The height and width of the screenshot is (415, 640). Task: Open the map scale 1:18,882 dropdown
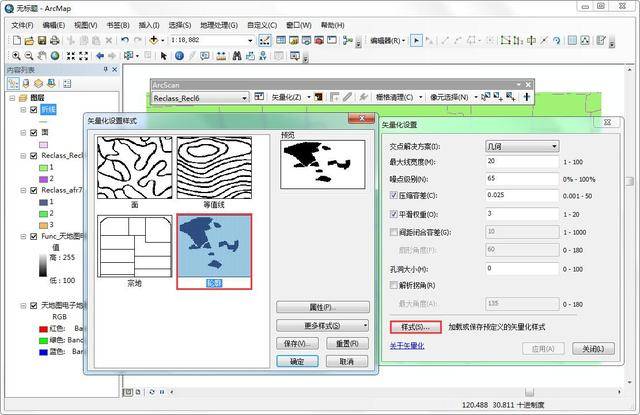pos(250,40)
